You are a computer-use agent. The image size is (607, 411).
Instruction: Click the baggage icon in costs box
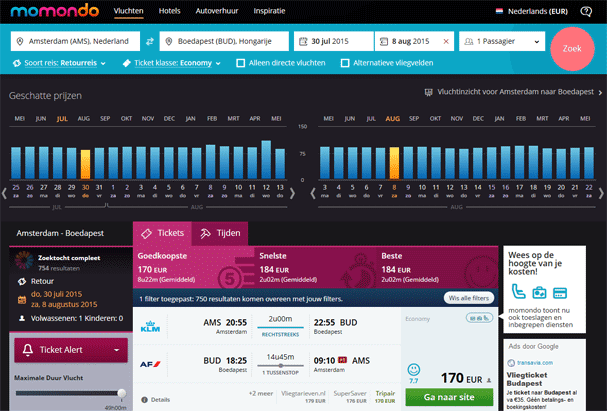539,293
